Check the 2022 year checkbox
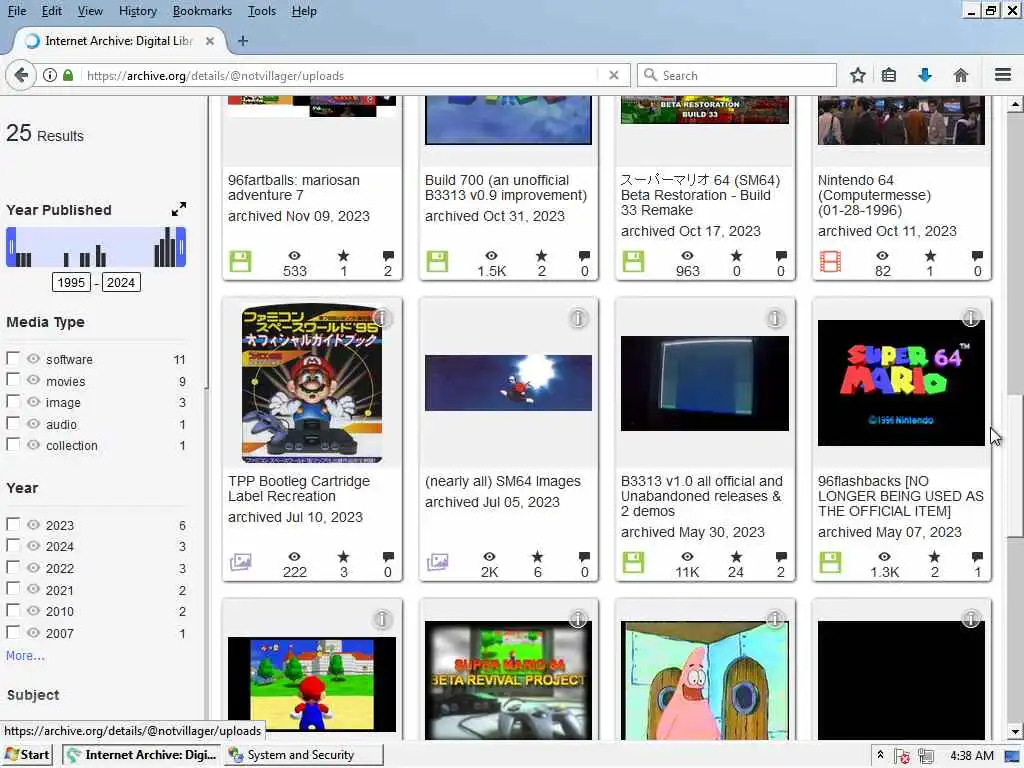Screen dimensions: 1024x768 (x=12, y=568)
